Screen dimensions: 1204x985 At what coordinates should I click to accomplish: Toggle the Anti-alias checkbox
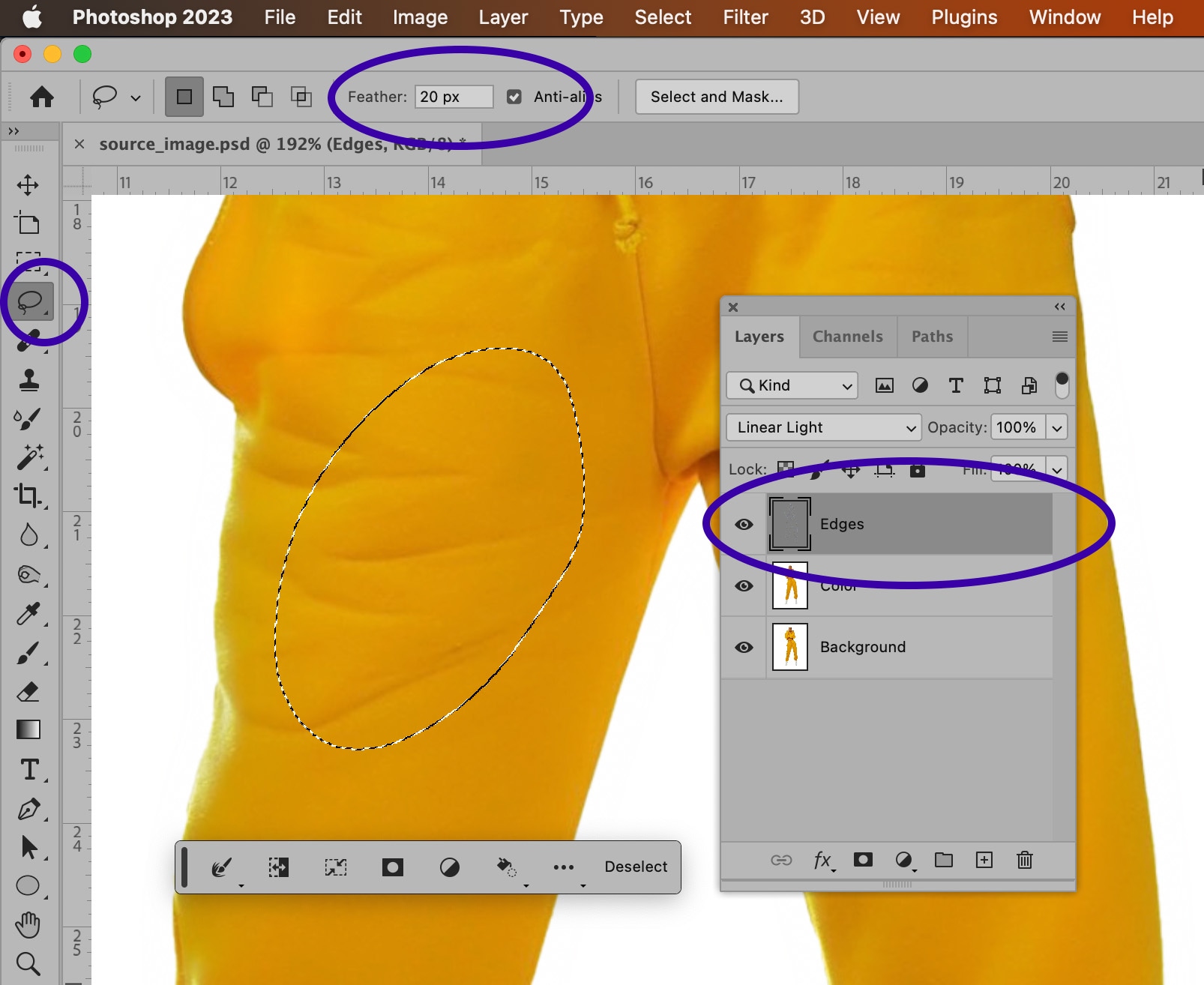(514, 97)
